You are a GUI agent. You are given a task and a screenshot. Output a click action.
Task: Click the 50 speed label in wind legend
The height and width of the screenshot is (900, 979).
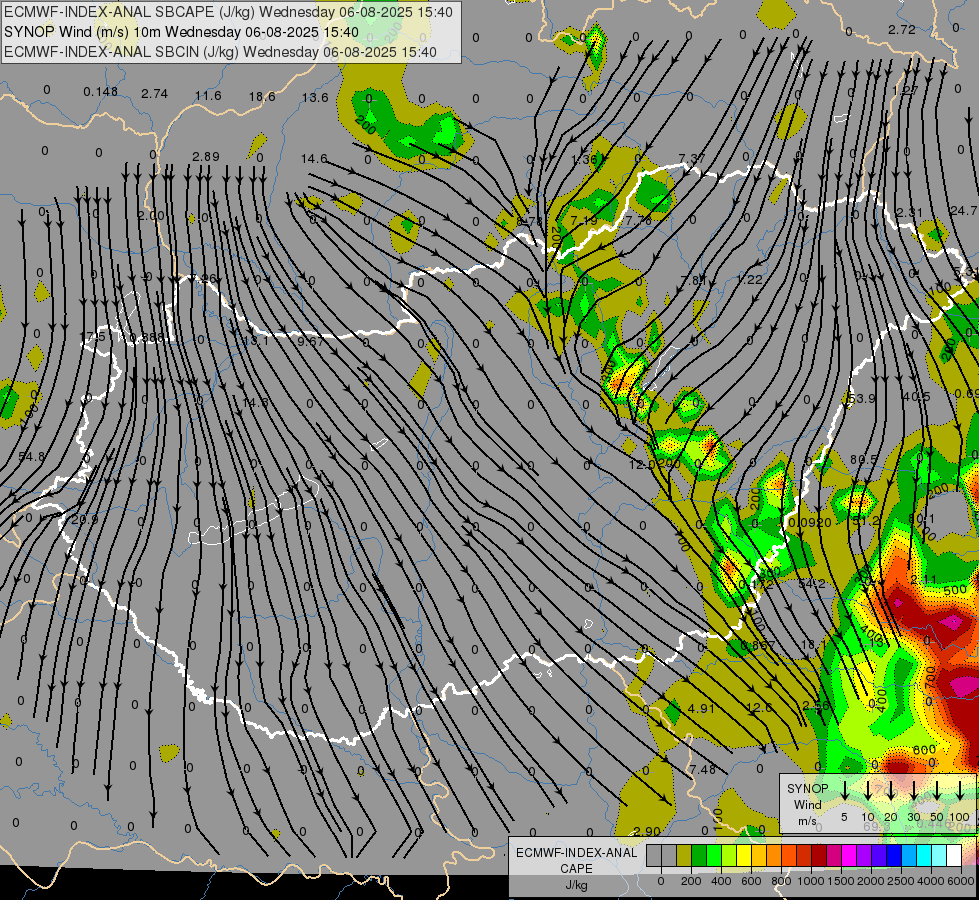(x=937, y=817)
